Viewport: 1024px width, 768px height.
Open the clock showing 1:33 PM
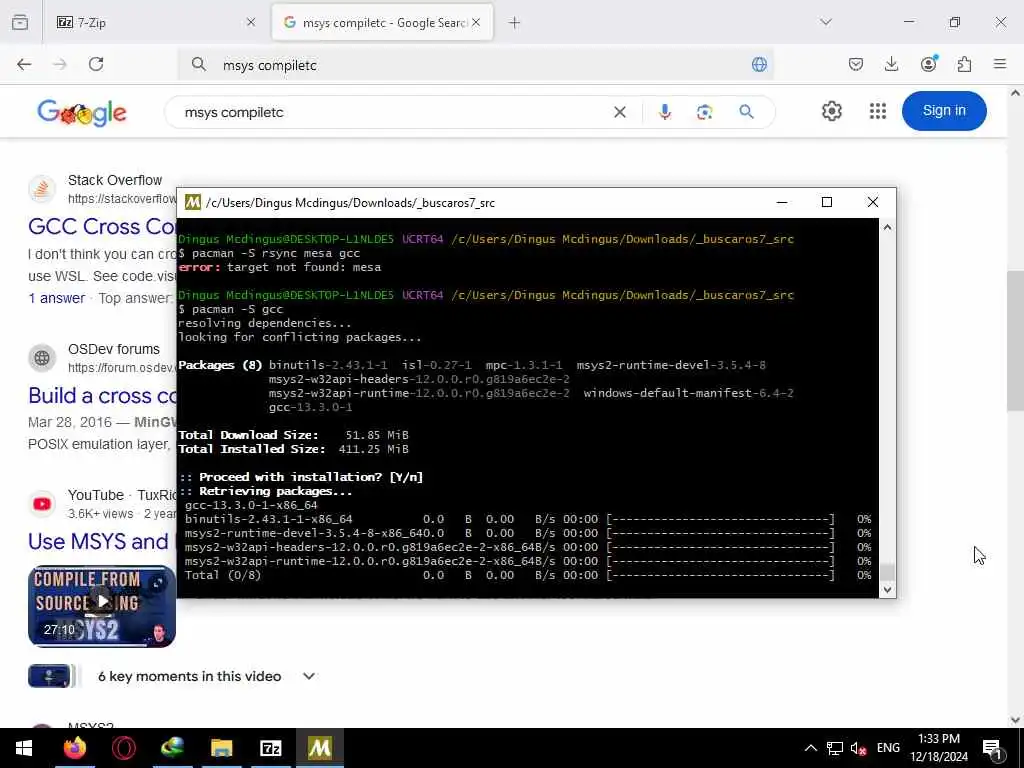click(938, 748)
